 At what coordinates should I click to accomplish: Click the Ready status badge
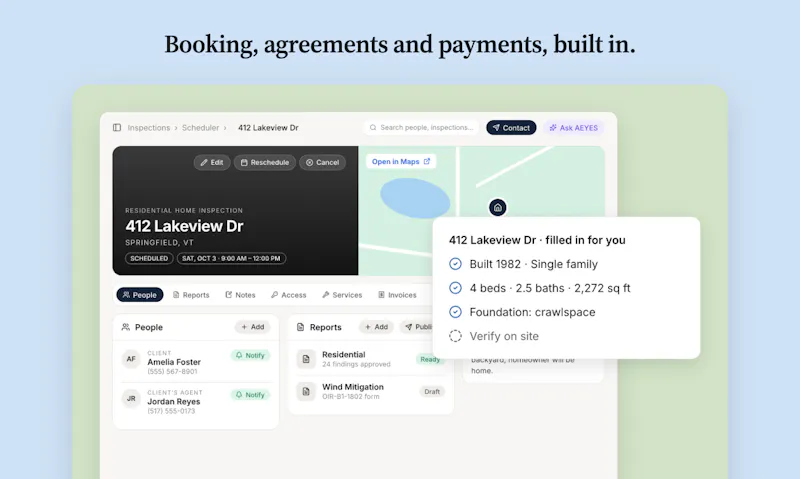pyautogui.click(x=429, y=360)
